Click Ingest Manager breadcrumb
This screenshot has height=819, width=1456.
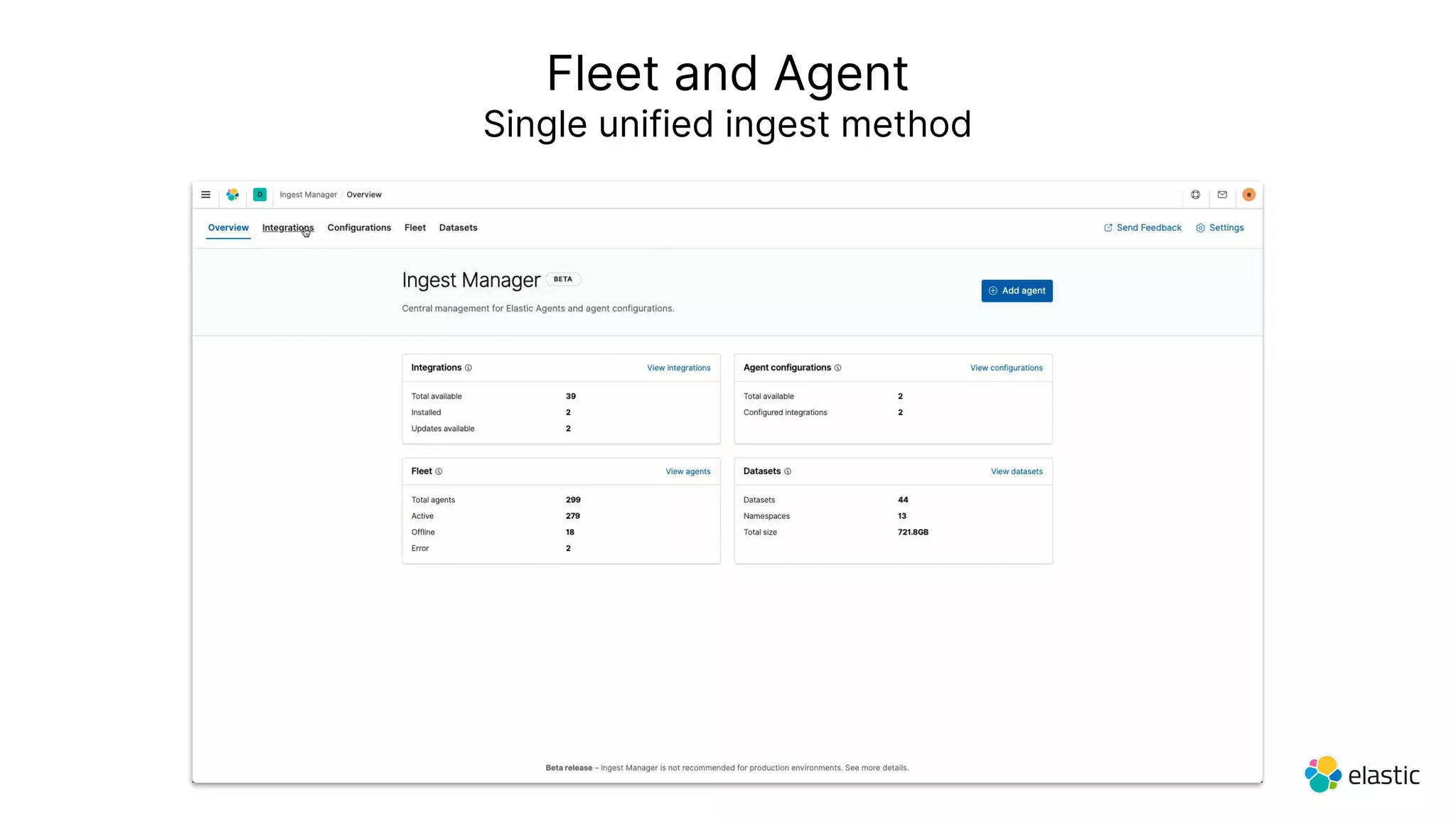pyautogui.click(x=308, y=194)
